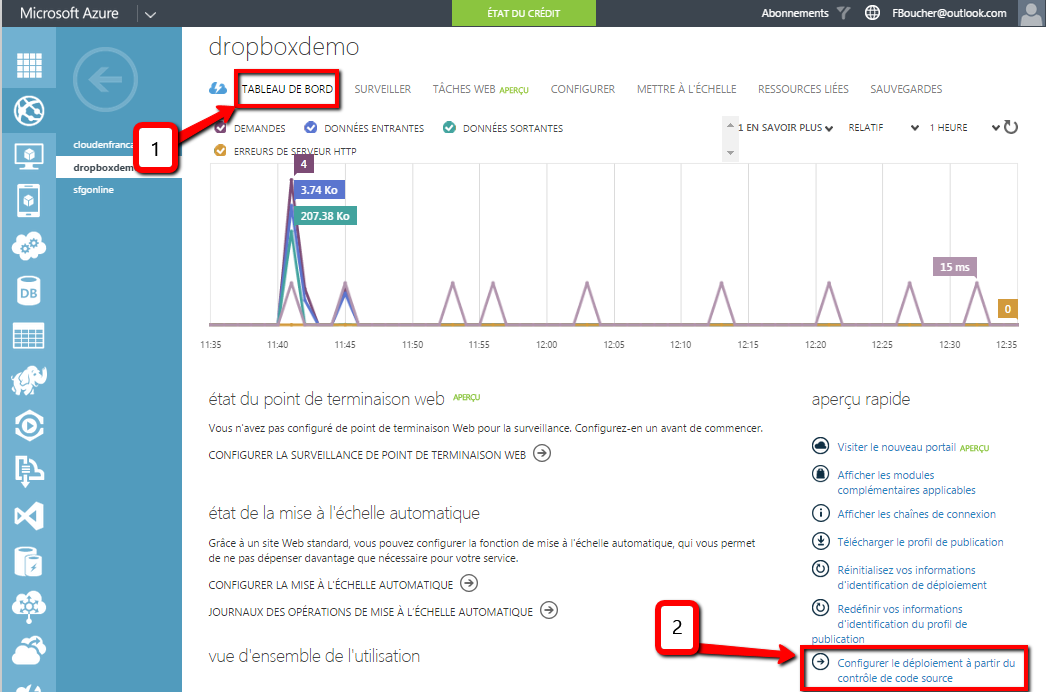Click the metrics list scroll-down arrow
This screenshot has width=1046, height=692.
click(x=730, y=153)
